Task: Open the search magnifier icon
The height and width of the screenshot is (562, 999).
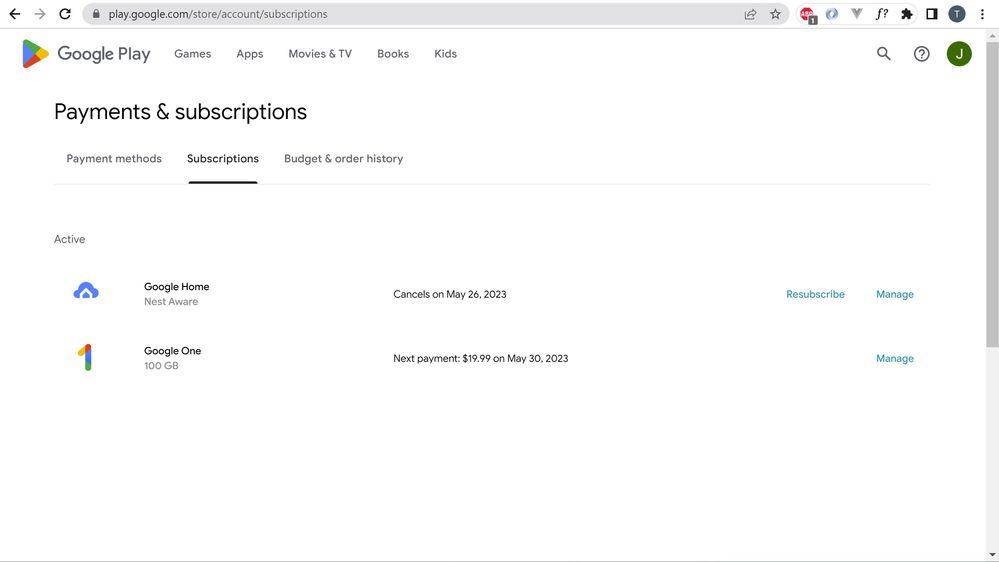Action: pos(883,54)
